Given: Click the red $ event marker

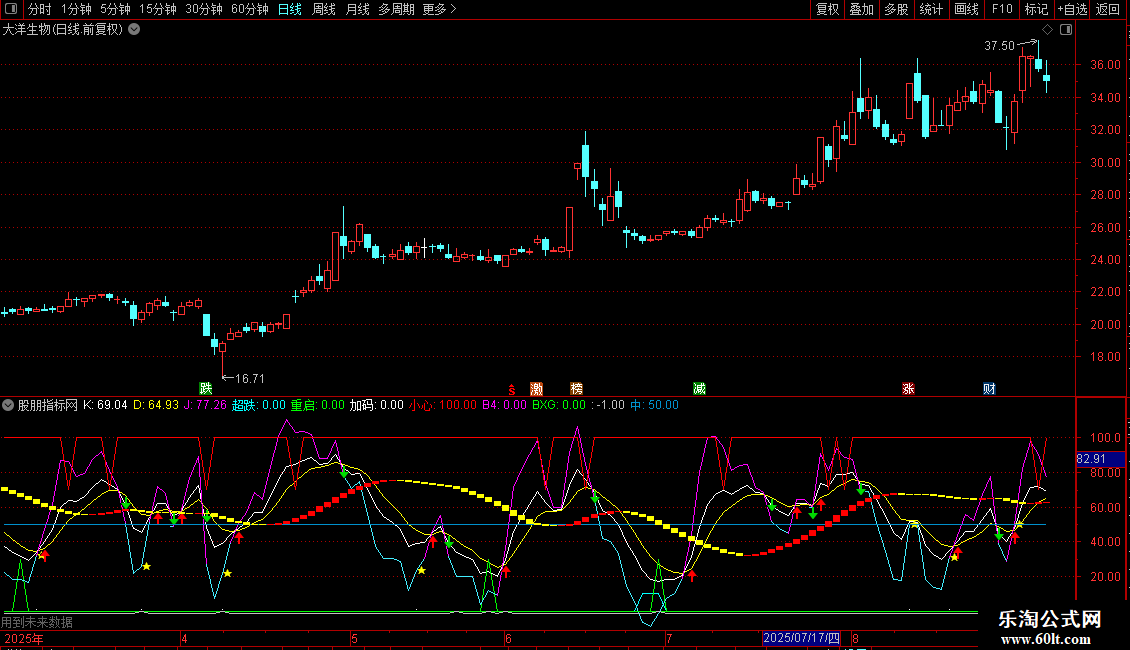Looking at the screenshot, I should (x=512, y=389).
